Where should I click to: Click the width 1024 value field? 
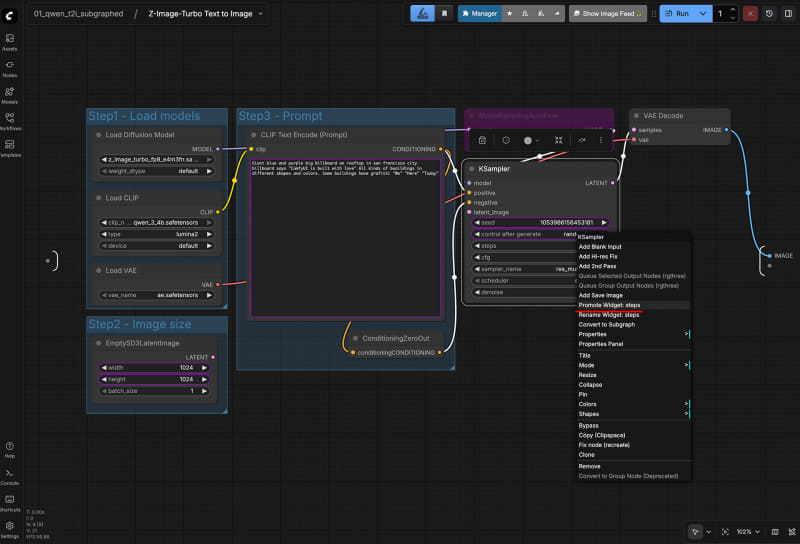coord(154,368)
